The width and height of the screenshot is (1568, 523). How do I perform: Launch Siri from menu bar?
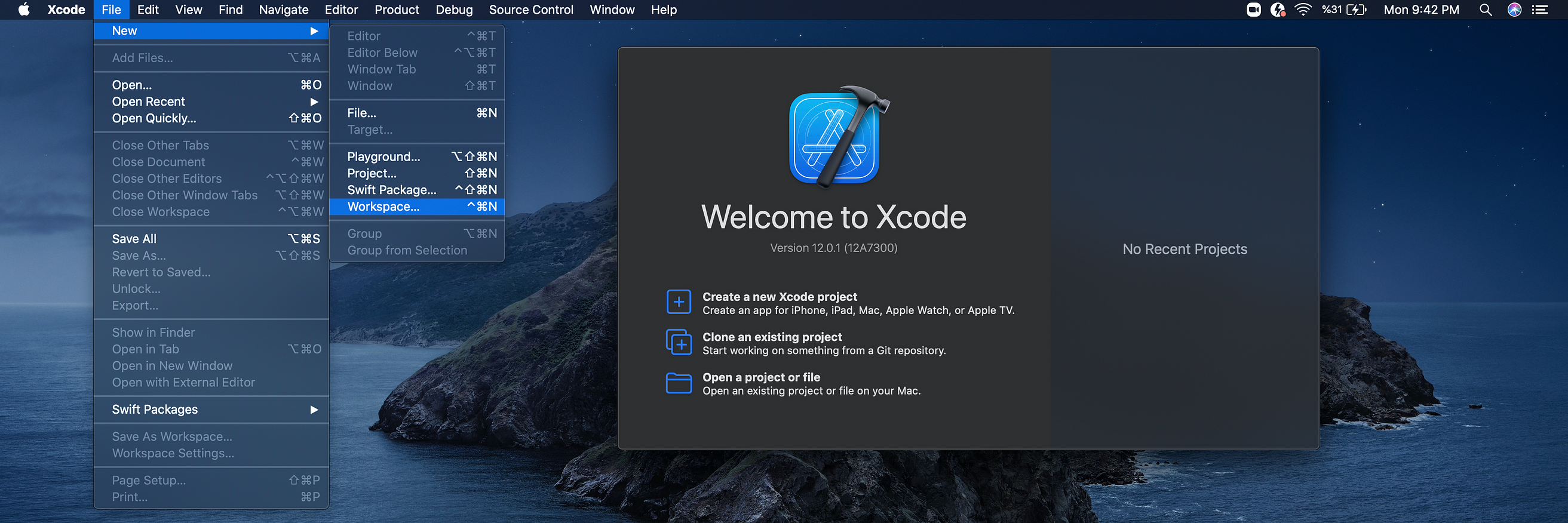1514,10
